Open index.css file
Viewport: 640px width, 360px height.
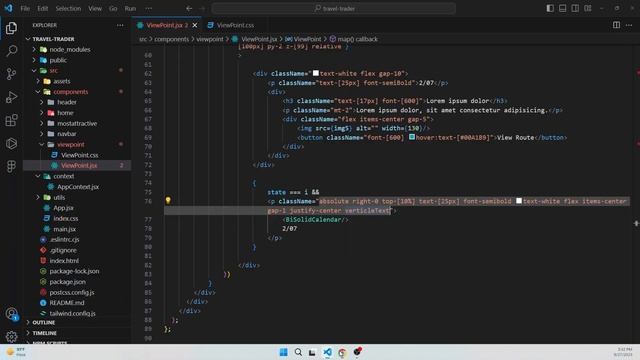pos(65,218)
